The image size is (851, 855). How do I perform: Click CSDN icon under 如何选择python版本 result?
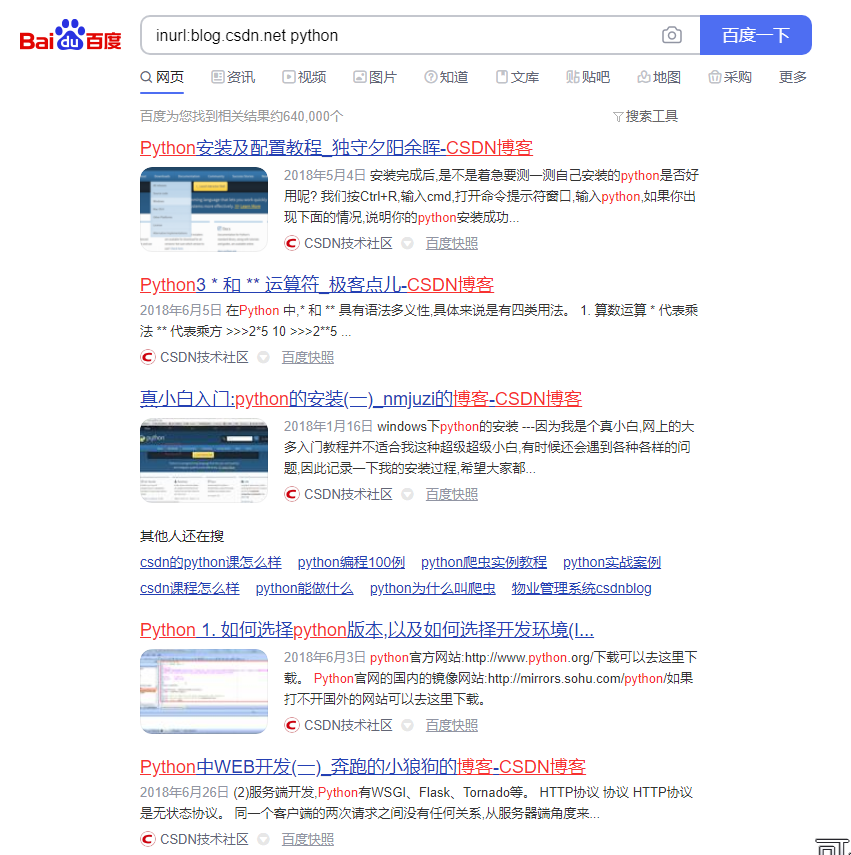coord(292,725)
